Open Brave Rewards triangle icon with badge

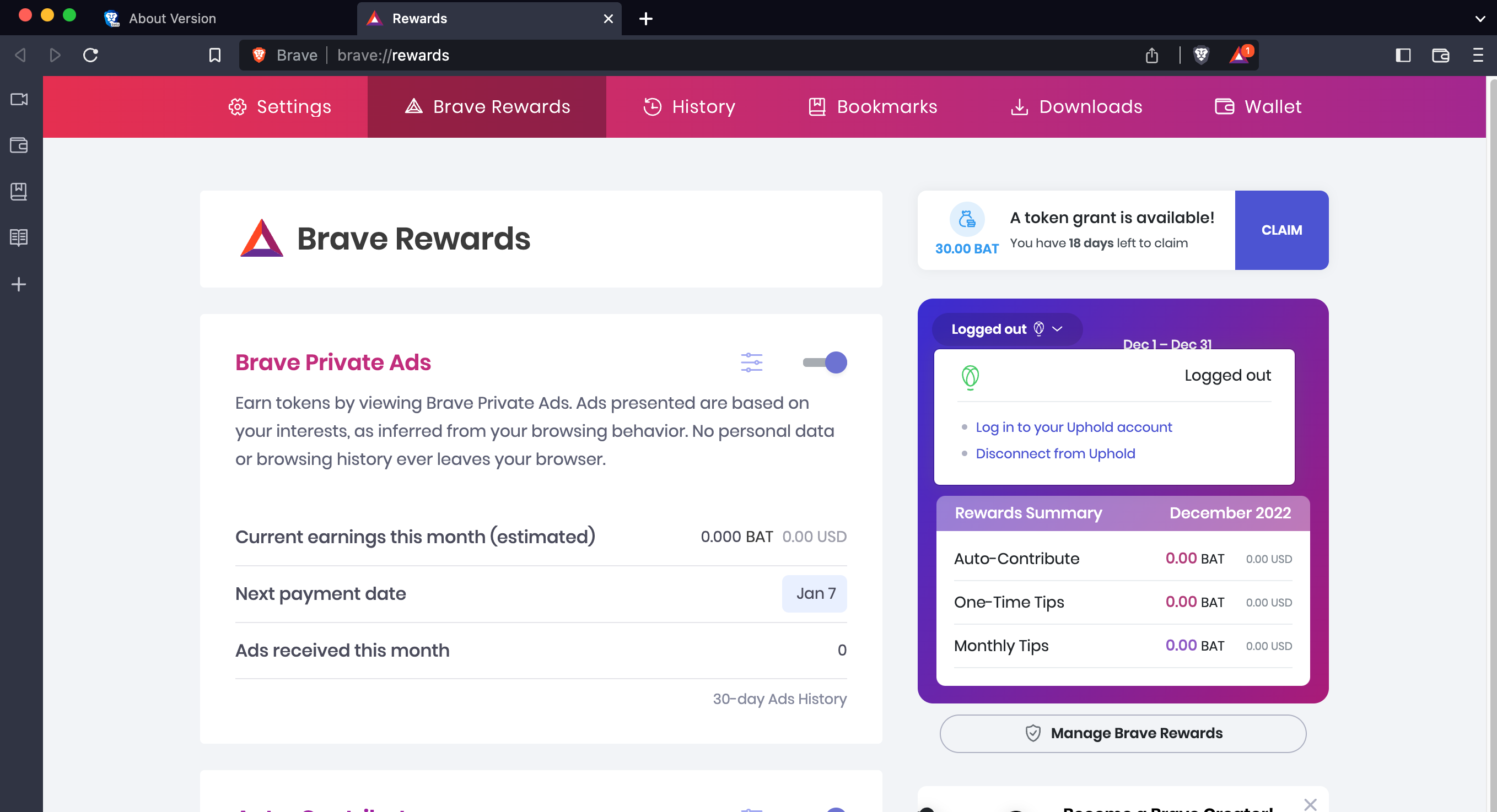pos(1239,55)
